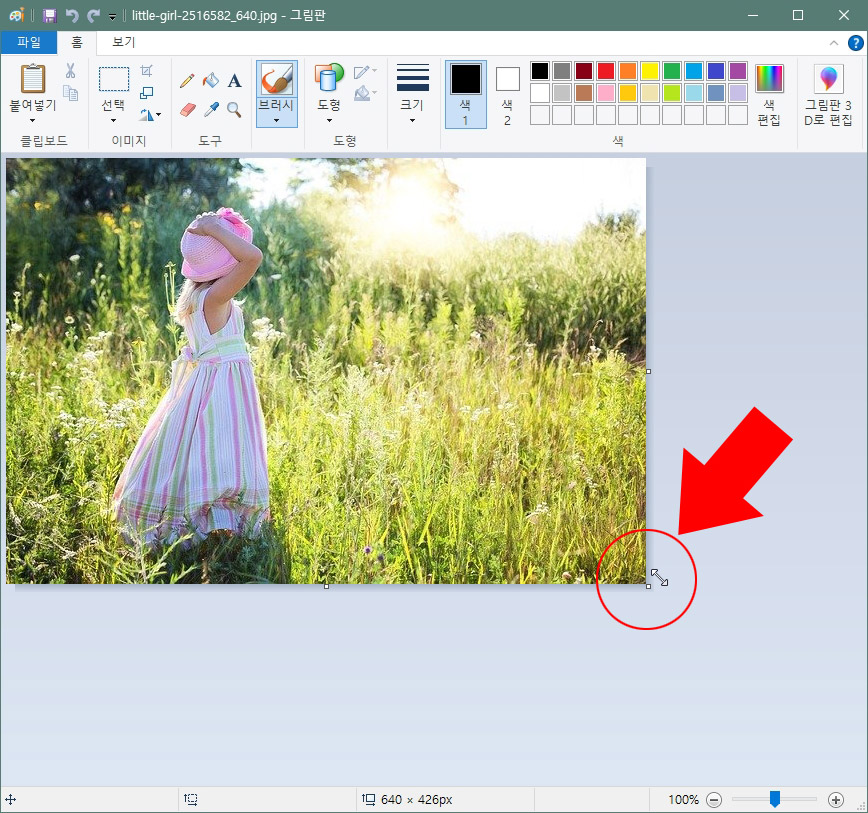Expand the 붙여넣기 dropdown arrow
Screen dimensions: 868x813
(x=33, y=120)
